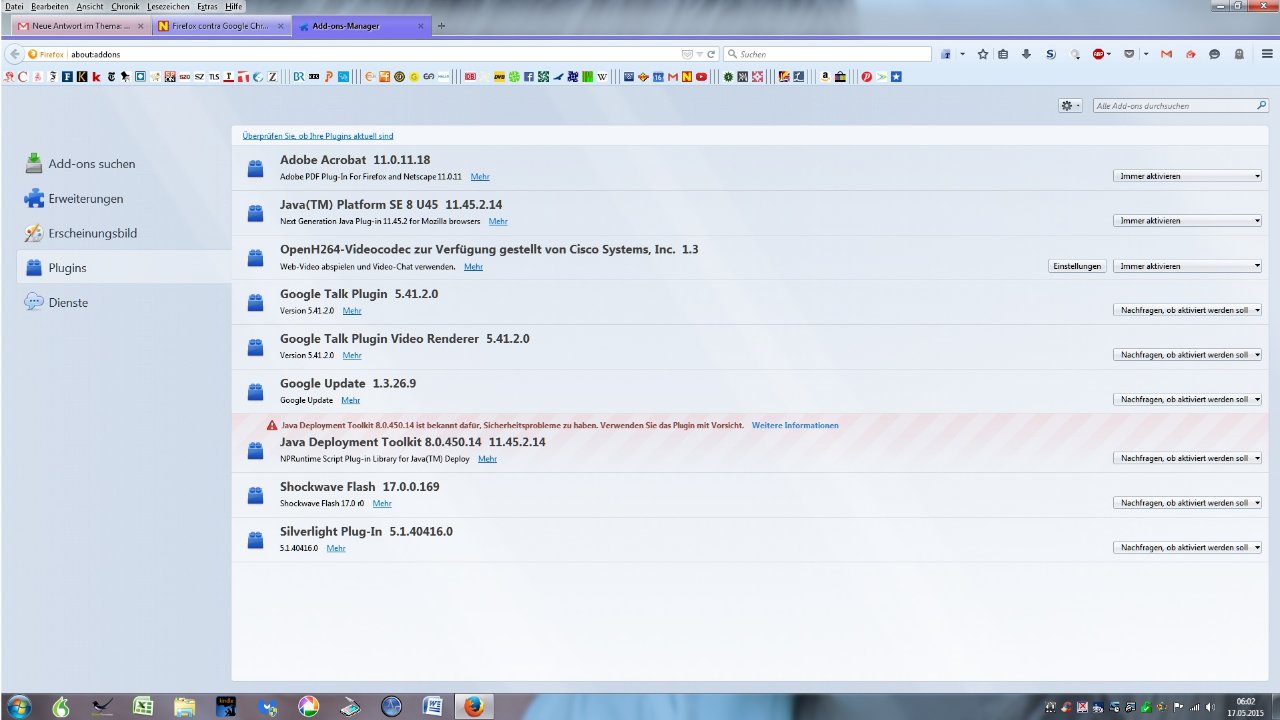
Task: Select Erscheinungsbild in sidebar
Action: tap(92, 233)
